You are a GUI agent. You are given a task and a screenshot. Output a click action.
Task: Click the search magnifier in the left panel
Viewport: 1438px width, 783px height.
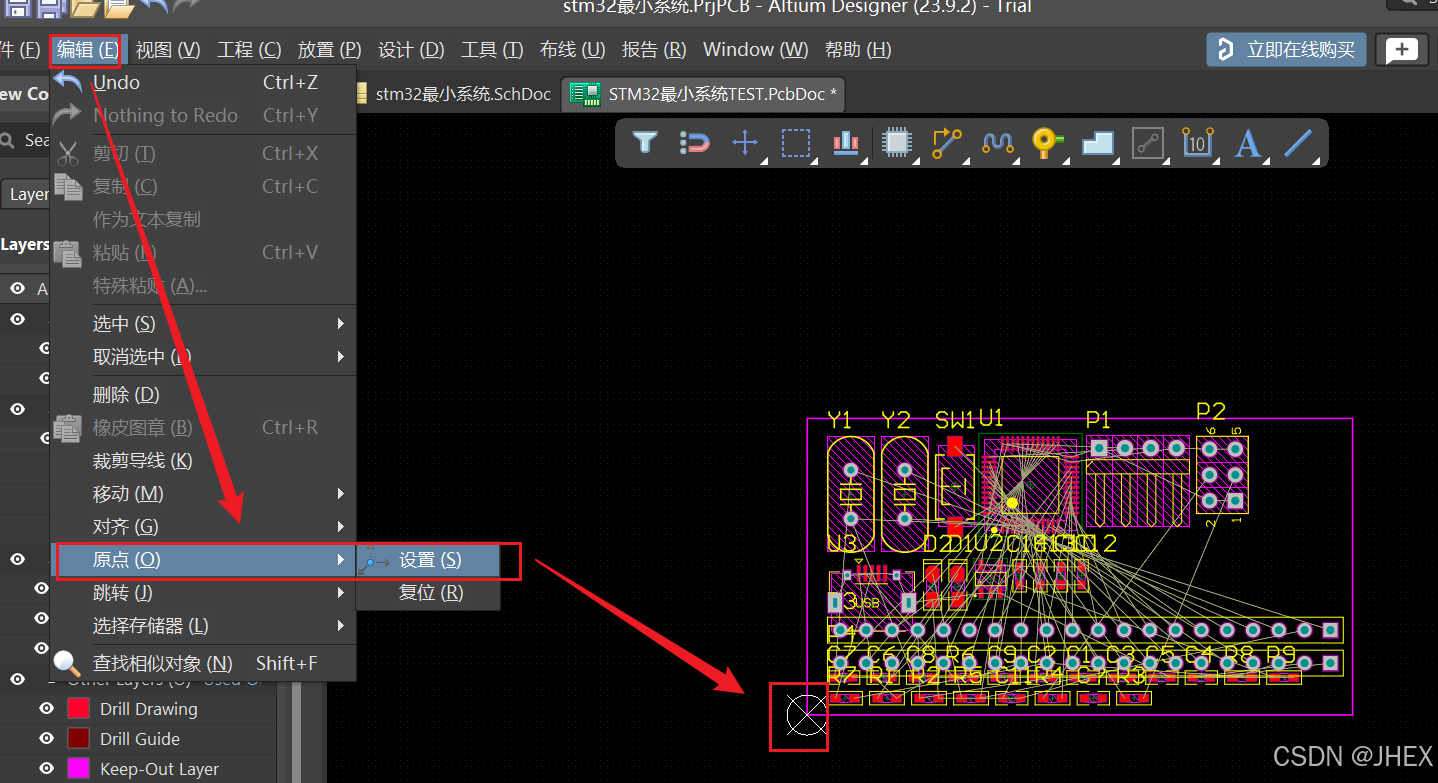tap(8, 140)
